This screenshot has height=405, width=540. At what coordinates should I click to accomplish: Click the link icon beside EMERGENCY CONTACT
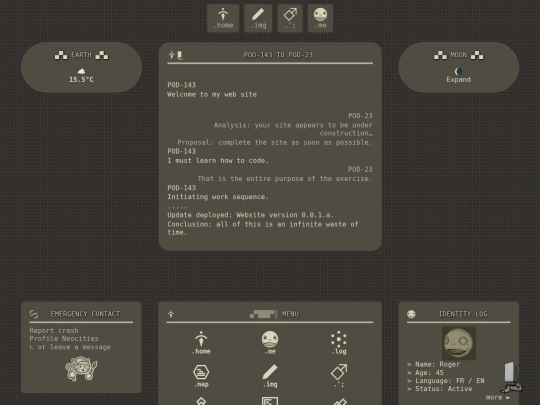tap(34, 314)
